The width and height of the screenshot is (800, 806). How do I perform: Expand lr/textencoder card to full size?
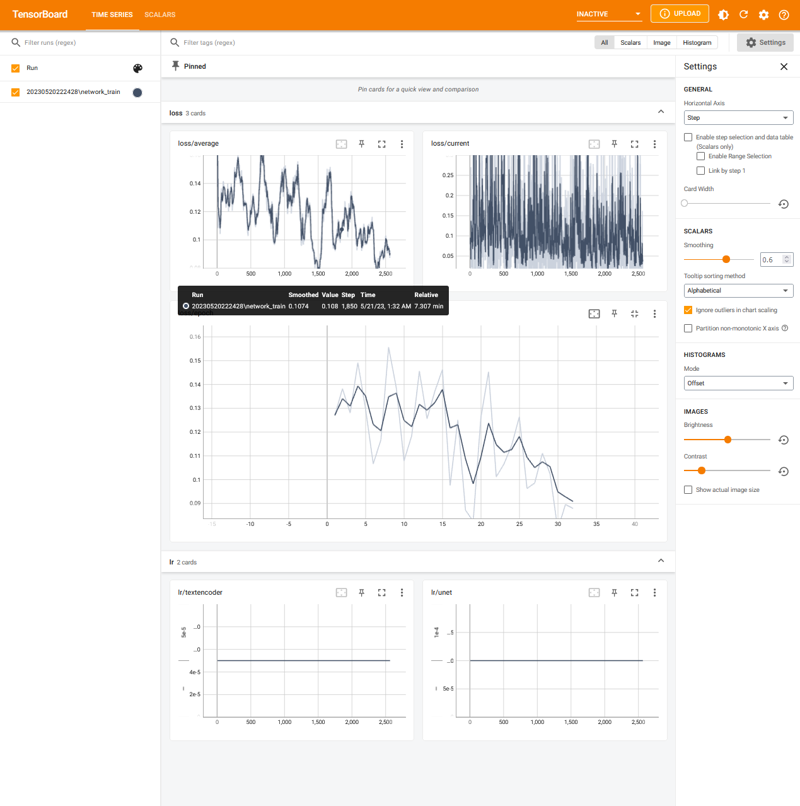[x=381, y=593]
